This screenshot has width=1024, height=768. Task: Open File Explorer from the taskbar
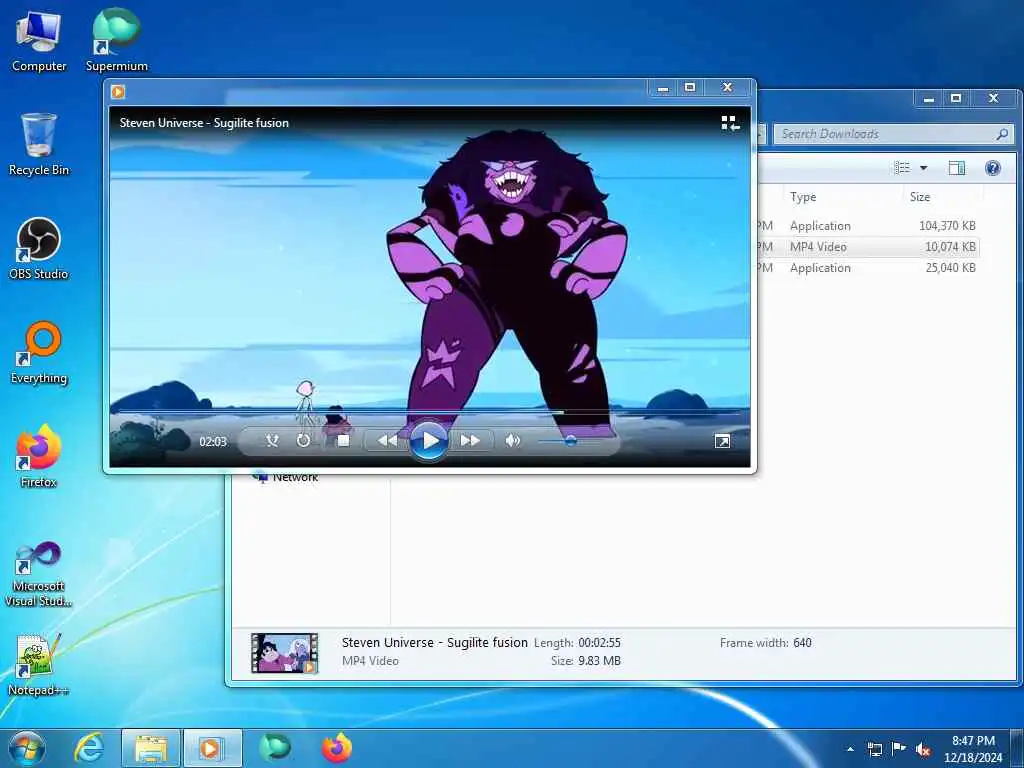tap(150, 748)
